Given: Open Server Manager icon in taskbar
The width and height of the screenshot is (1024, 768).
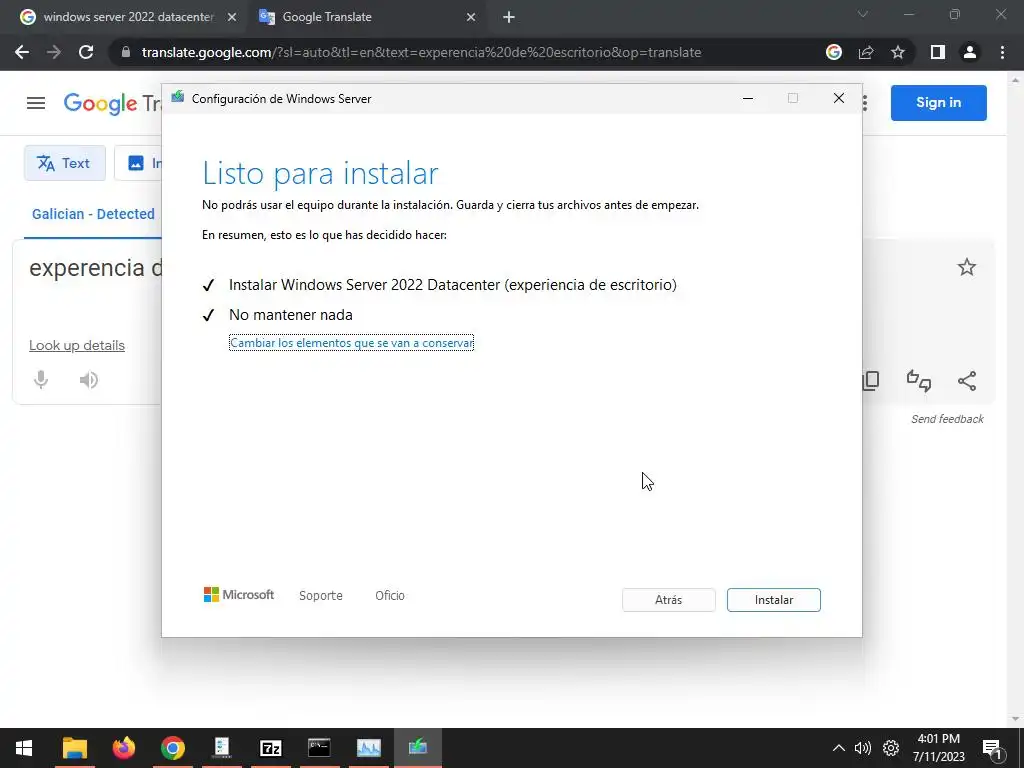Looking at the screenshot, I should (x=221, y=748).
